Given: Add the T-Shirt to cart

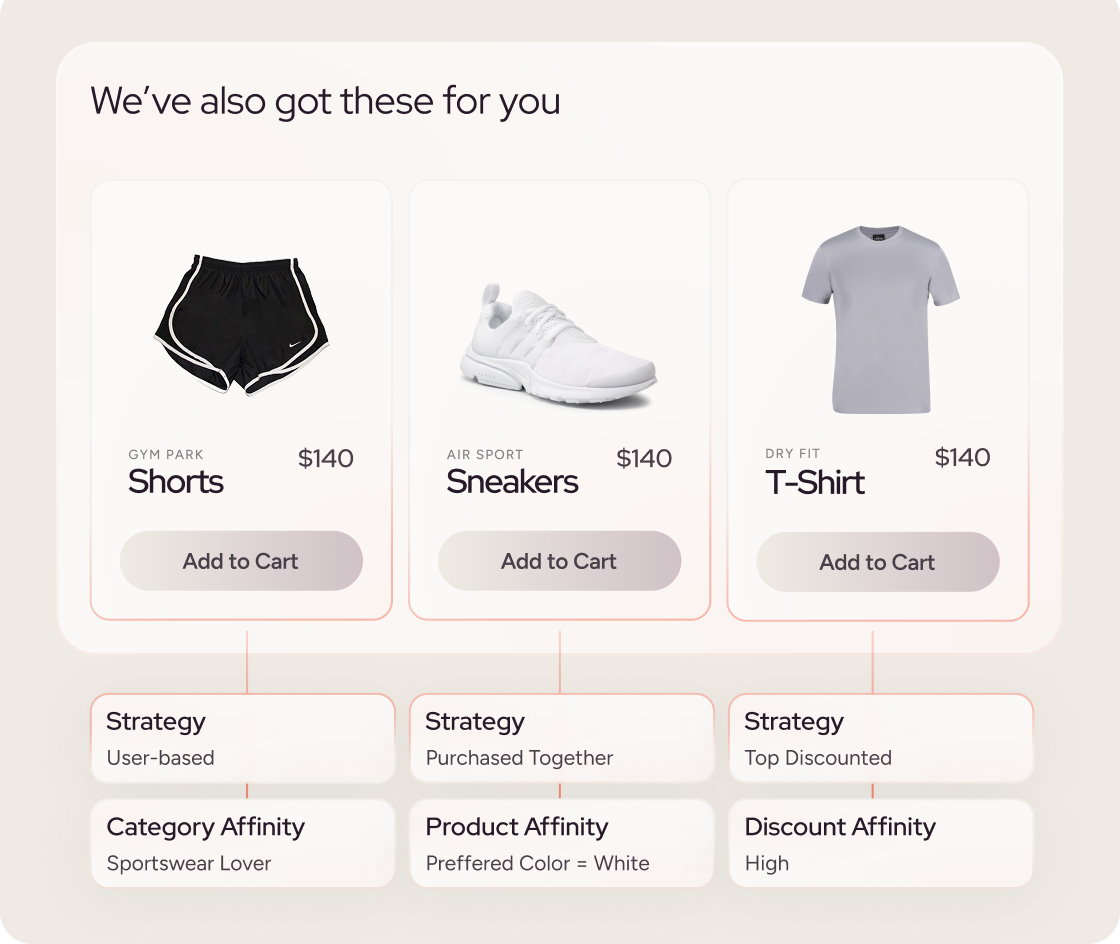Looking at the screenshot, I should click(x=877, y=562).
